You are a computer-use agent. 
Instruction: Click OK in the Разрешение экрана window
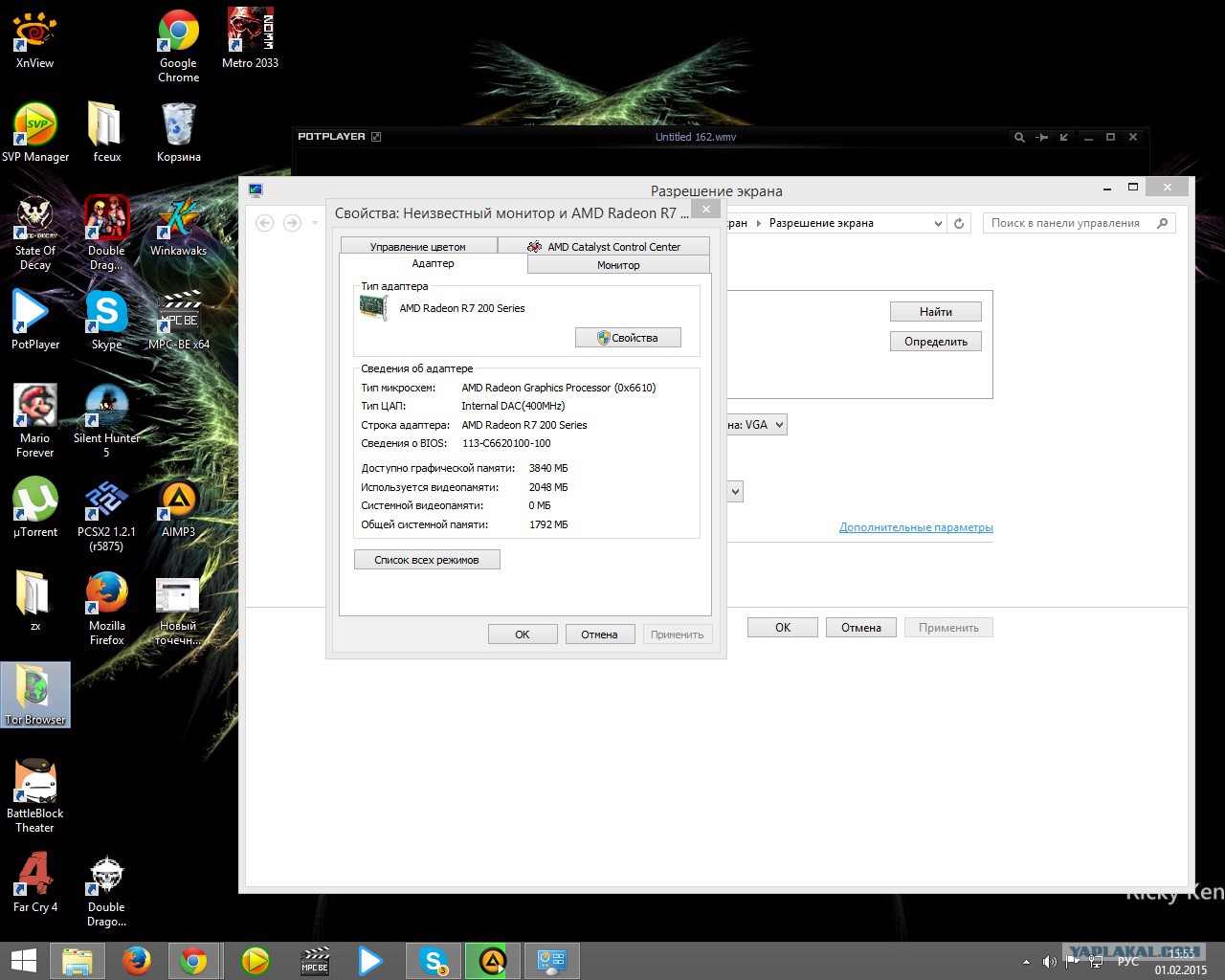783,628
